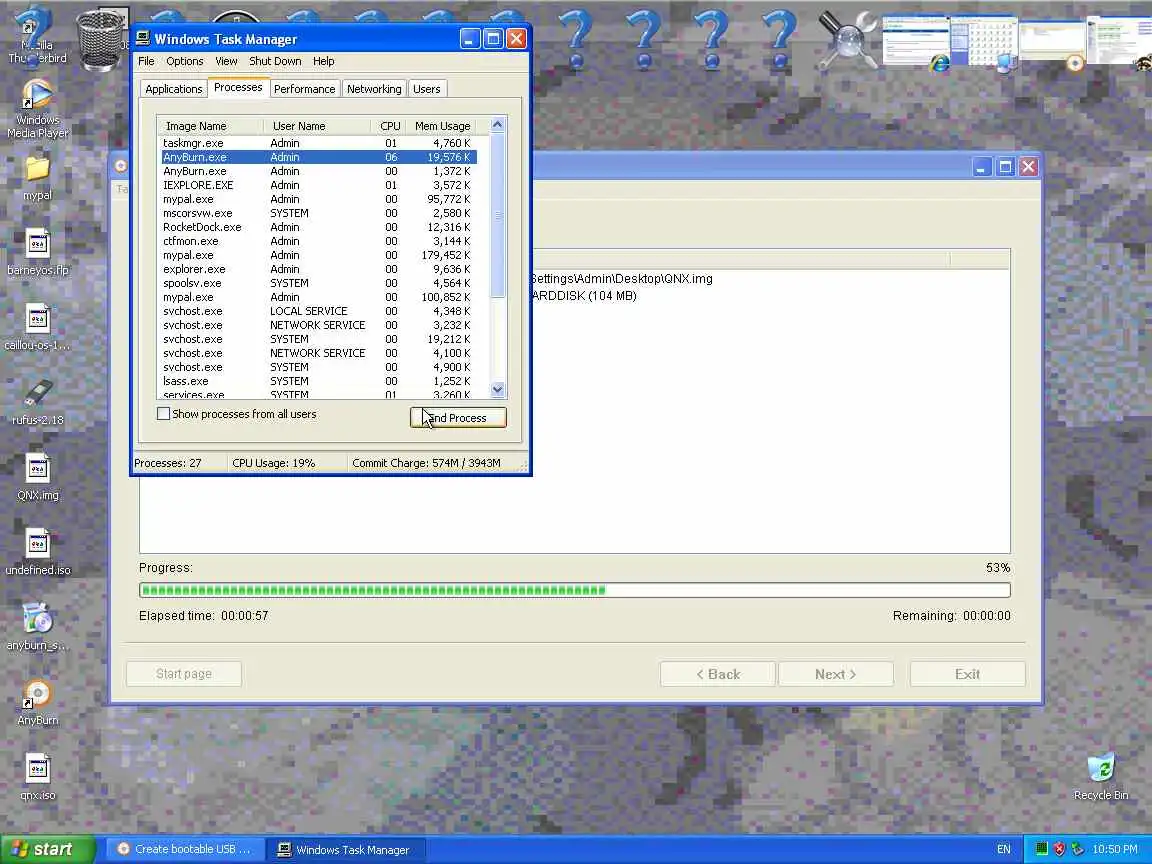Click the AnyBurn green progress bar

tap(575, 590)
